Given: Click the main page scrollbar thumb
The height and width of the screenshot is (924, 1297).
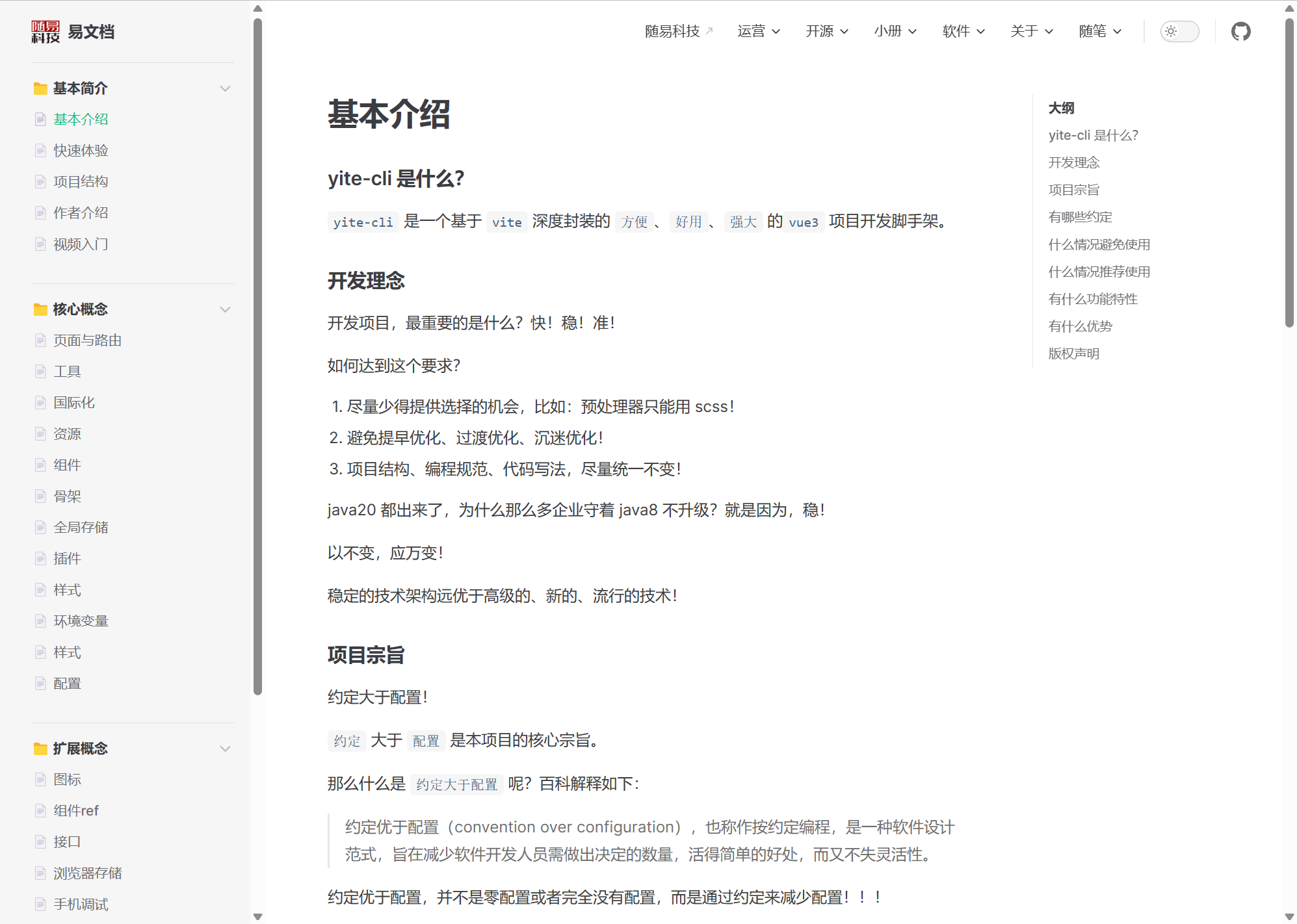Looking at the screenshot, I should [x=1290, y=172].
